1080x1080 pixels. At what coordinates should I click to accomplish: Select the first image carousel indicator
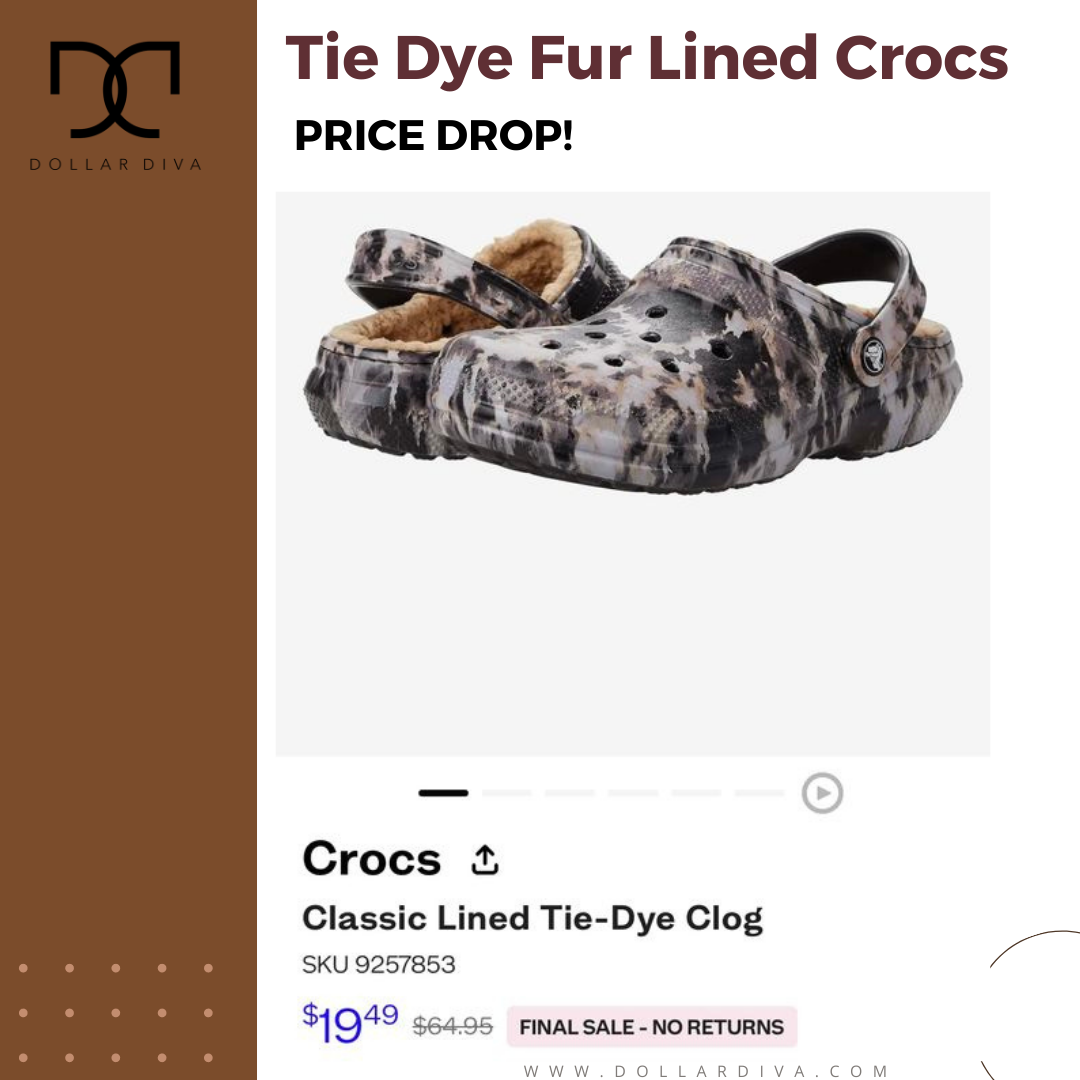point(443,793)
